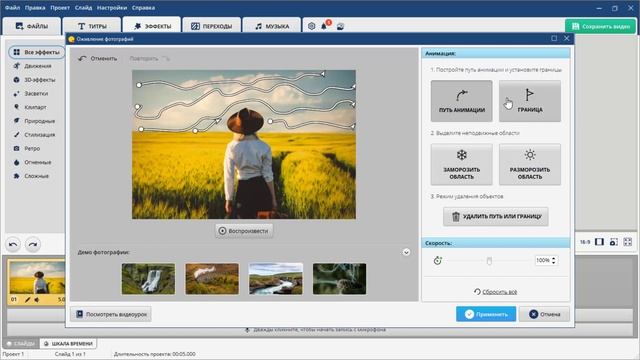Open the Правка menu
The image size is (640, 360).
click(35, 8)
